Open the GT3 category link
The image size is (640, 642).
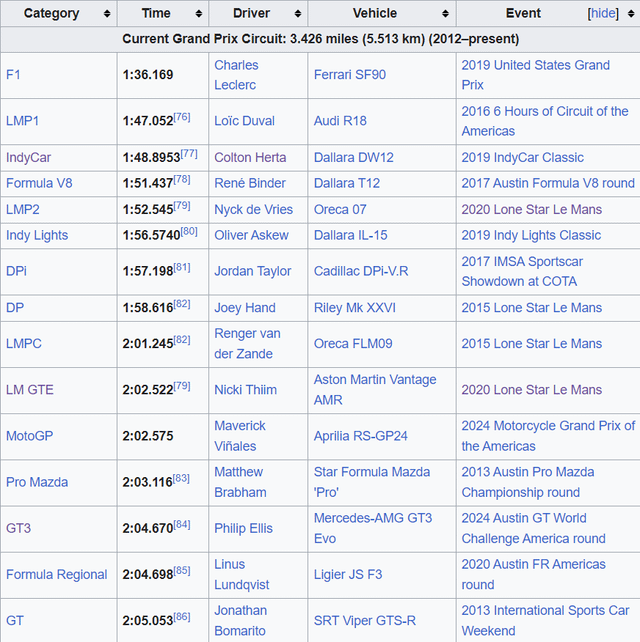(x=18, y=529)
